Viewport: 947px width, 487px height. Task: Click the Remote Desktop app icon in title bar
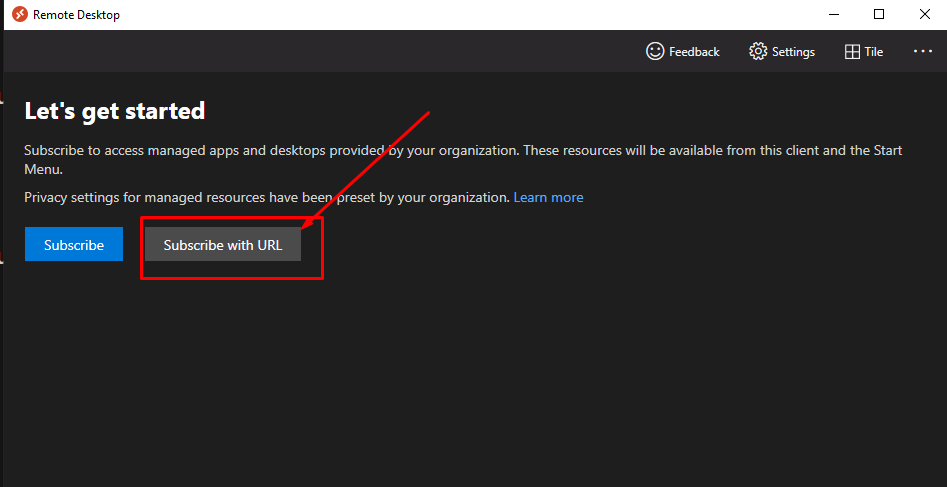point(20,15)
